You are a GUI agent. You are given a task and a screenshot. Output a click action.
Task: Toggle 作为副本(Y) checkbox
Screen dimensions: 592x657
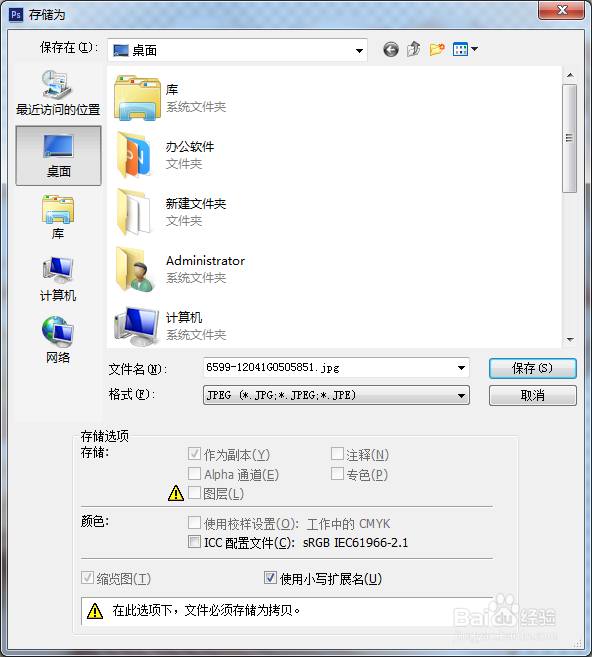pyautogui.click(x=194, y=453)
